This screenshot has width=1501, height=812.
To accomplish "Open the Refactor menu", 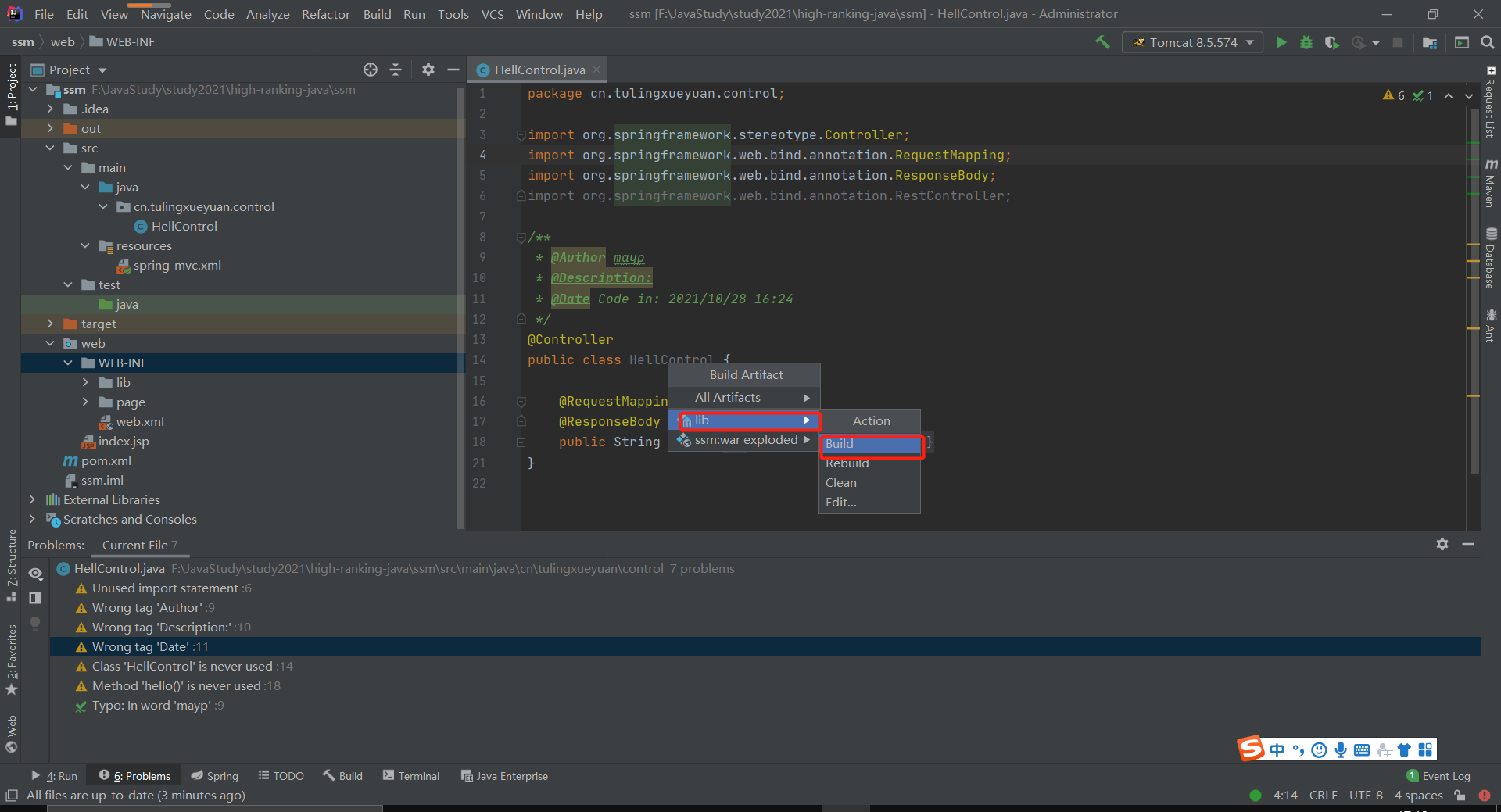I will [x=325, y=14].
